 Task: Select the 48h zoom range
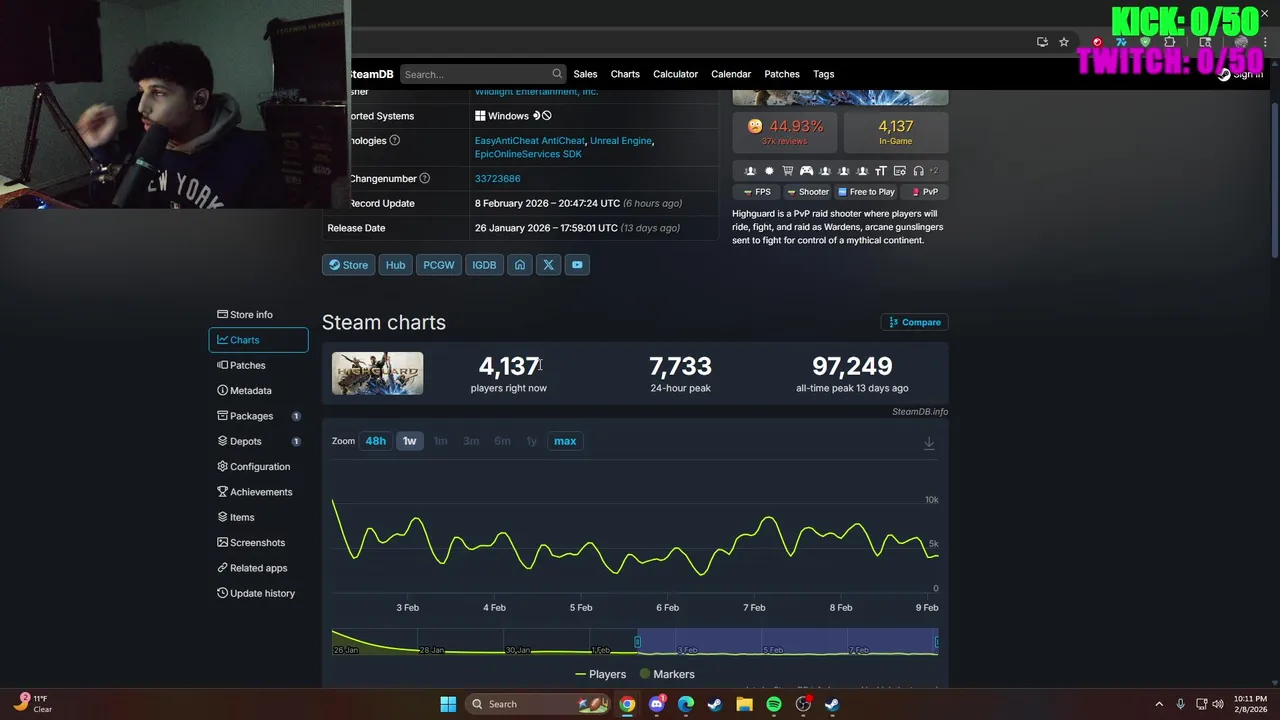[x=375, y=441]
